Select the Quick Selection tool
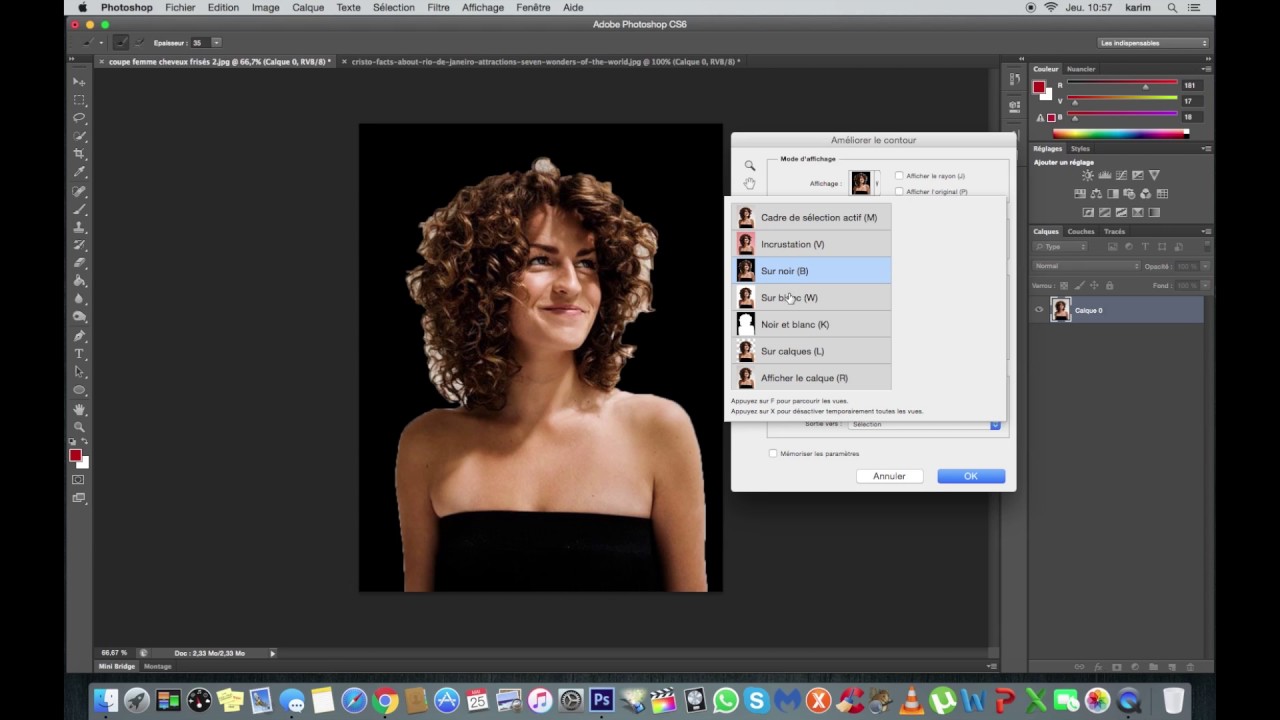Viewport: 1280px width, 720px height. (79, 136)
